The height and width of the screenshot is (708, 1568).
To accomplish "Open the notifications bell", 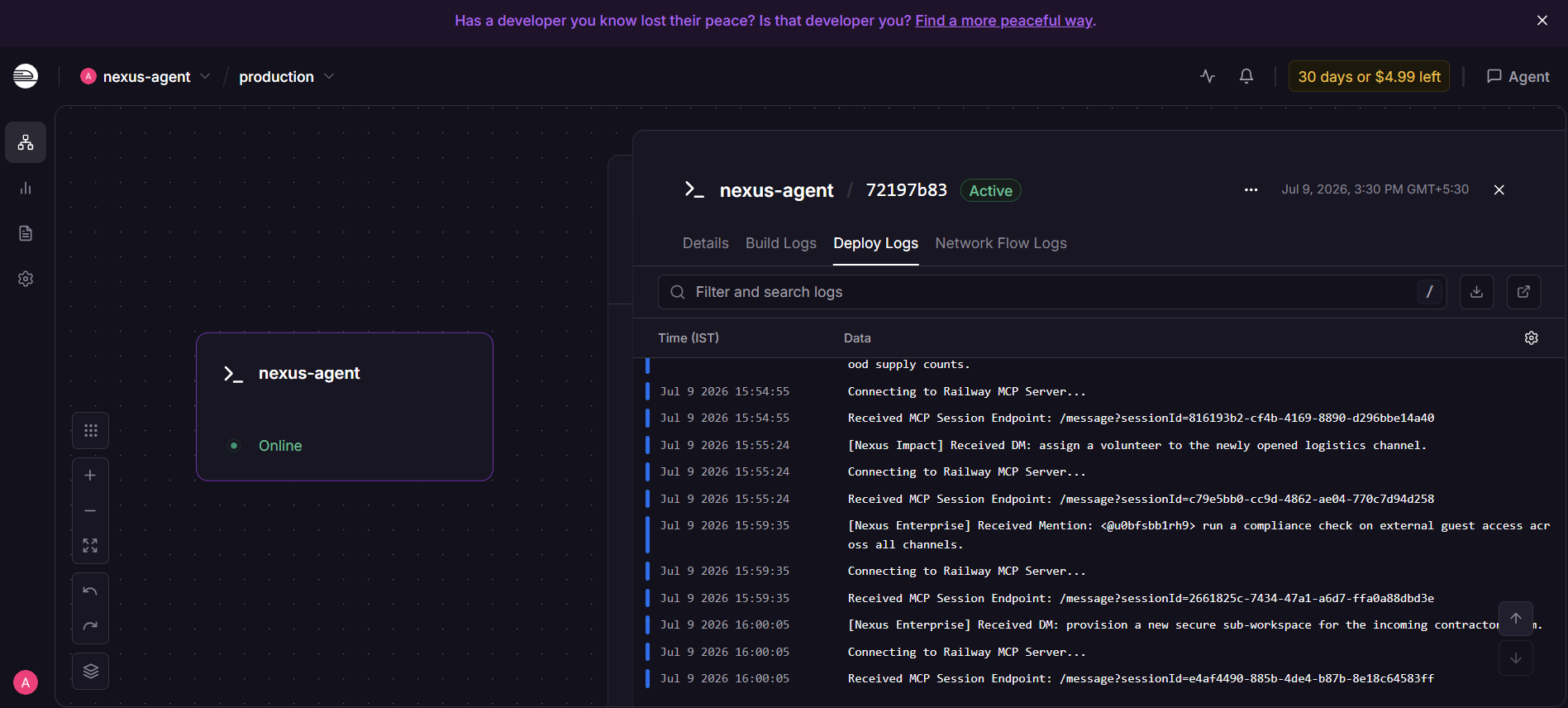I will point(1246,76).
